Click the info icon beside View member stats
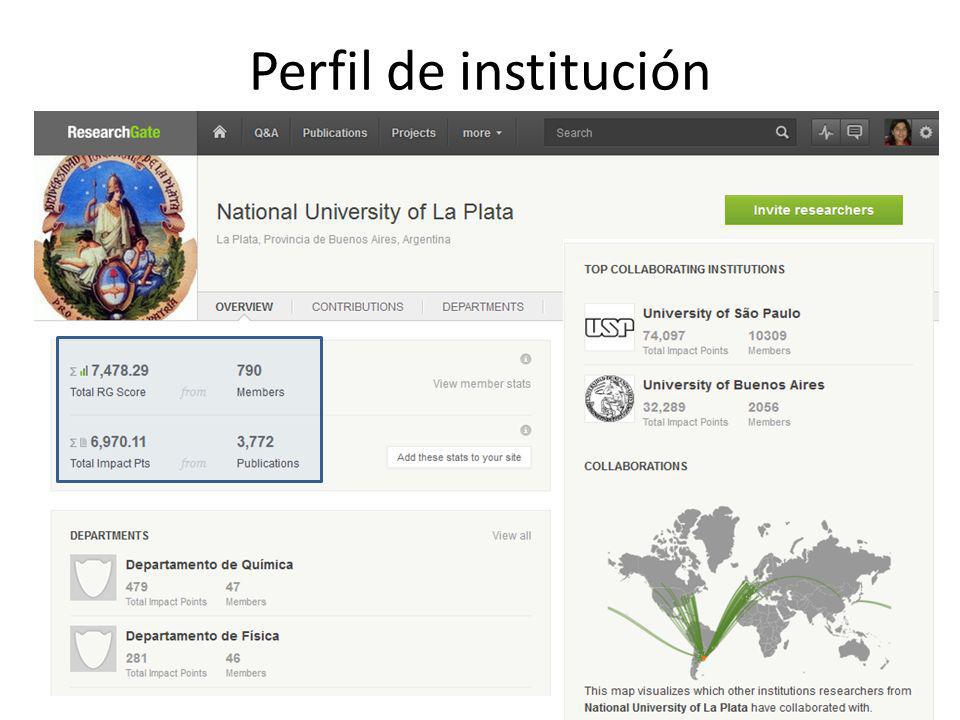 tap(525, 359)
